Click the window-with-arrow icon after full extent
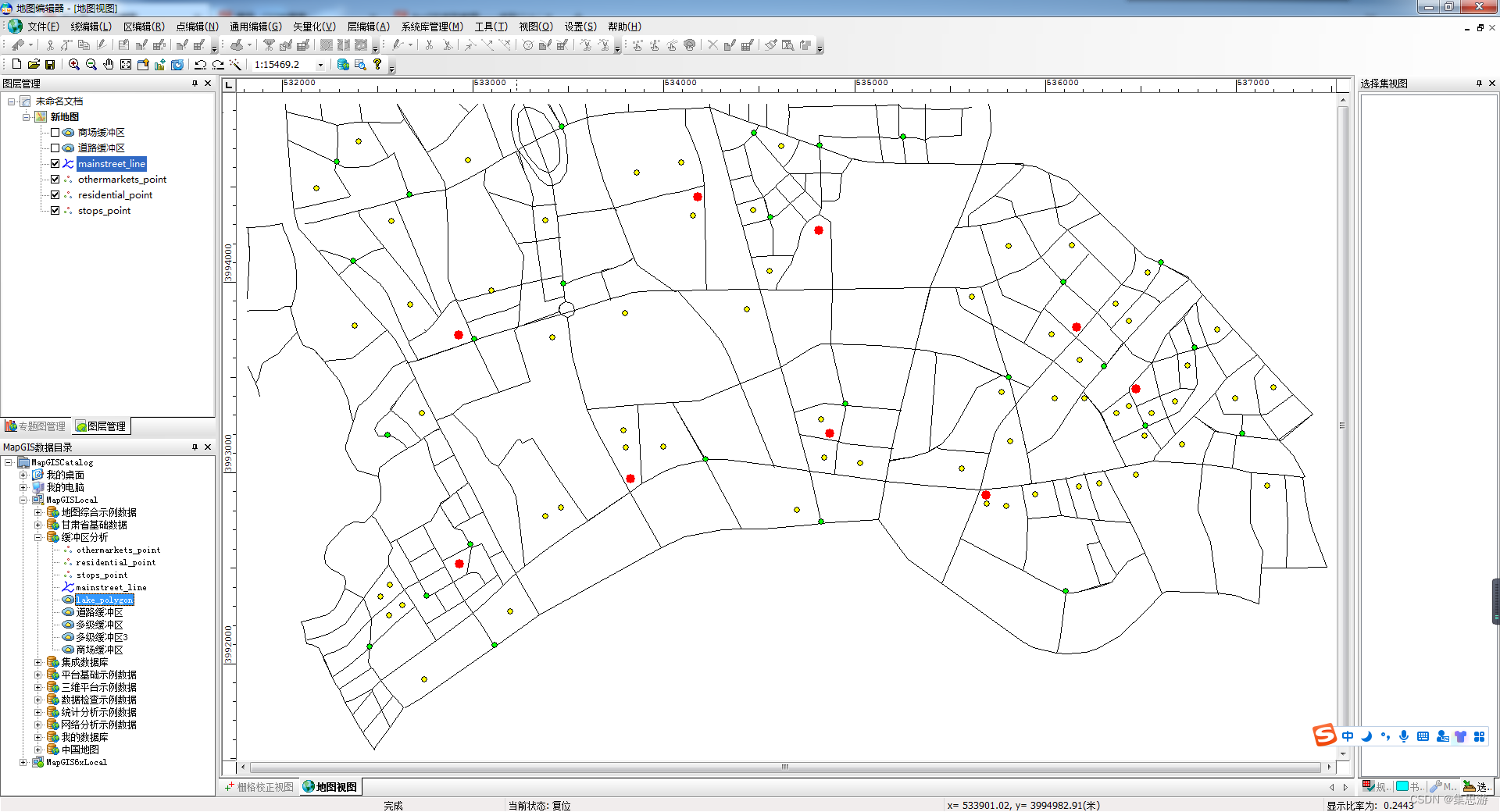1500x812 pixels. (143, 64)
